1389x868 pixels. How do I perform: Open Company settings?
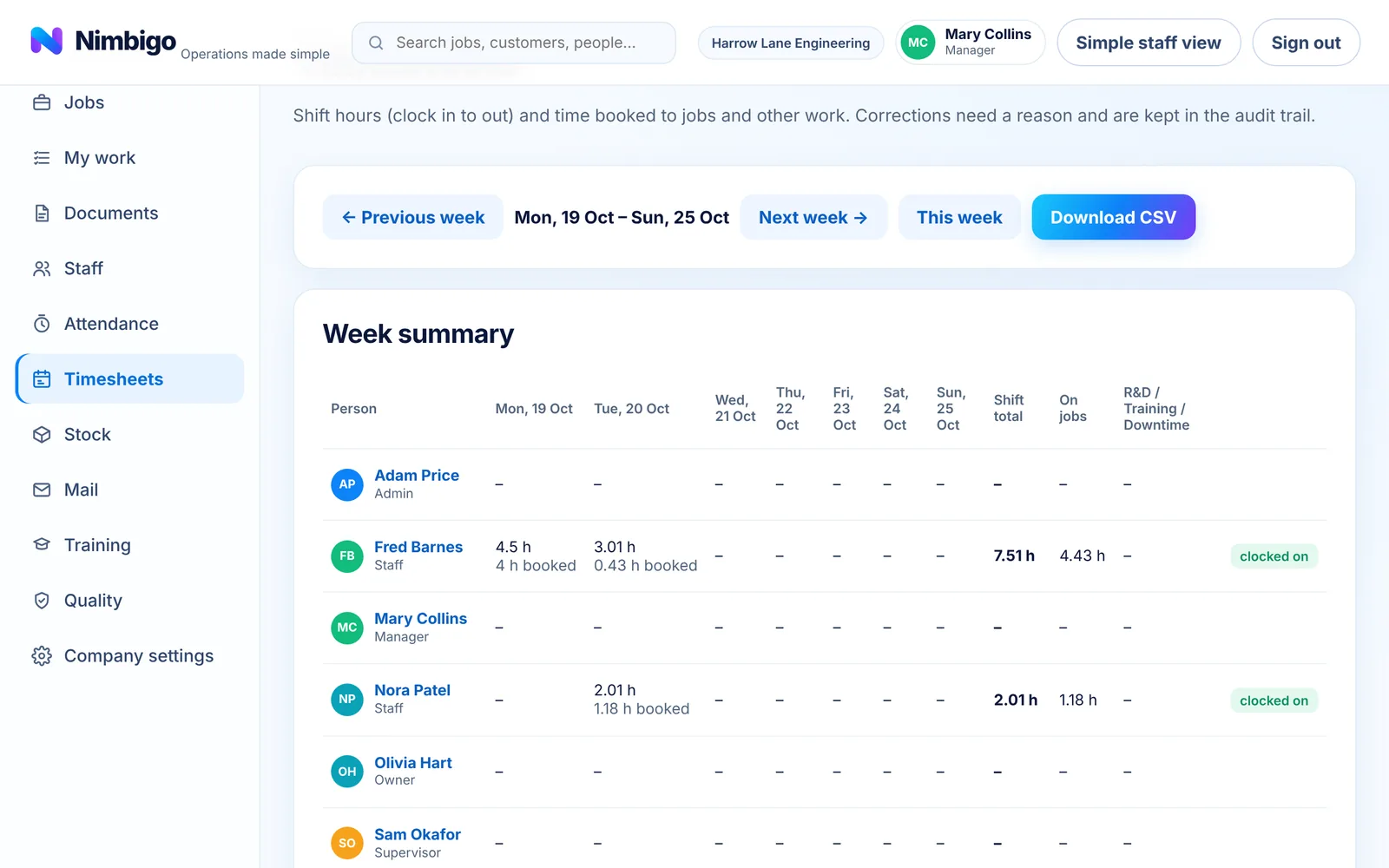pyautogui.click(x=130, y=656)
